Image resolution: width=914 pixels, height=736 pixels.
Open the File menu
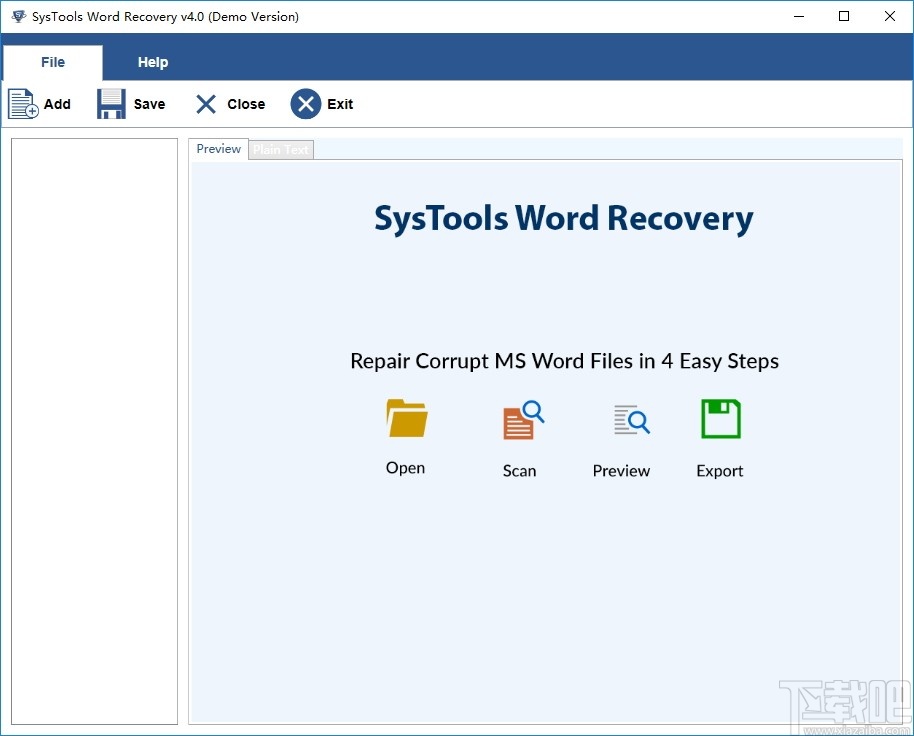pos(52,61)
